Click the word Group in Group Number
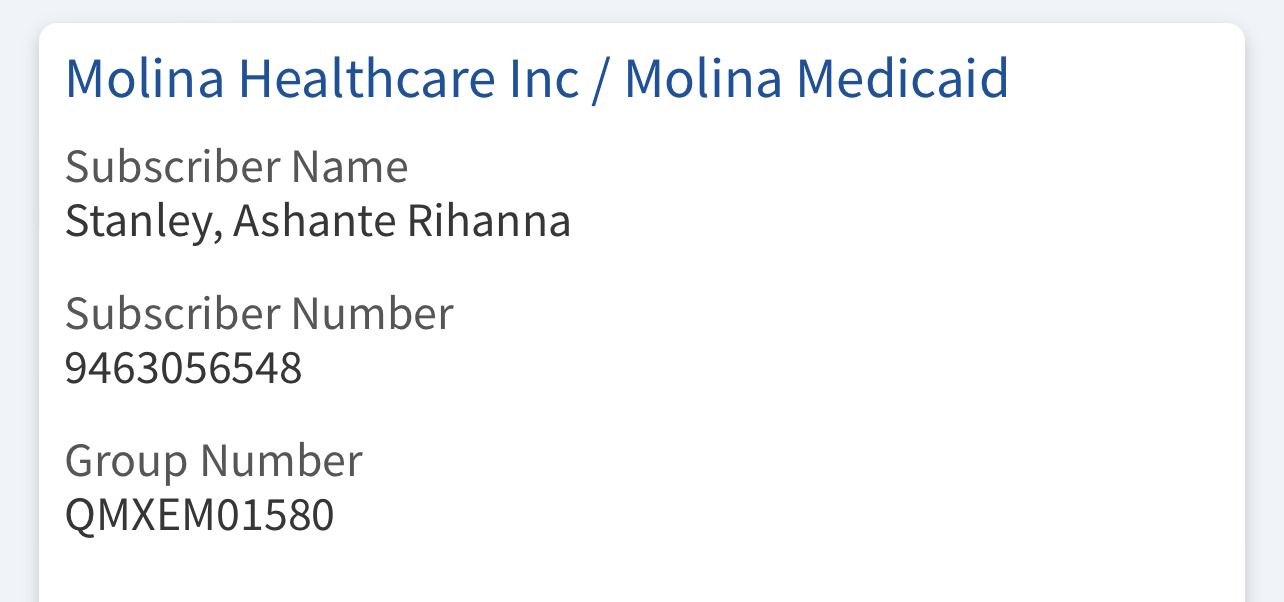The image size is (1284, 602). 126,462
